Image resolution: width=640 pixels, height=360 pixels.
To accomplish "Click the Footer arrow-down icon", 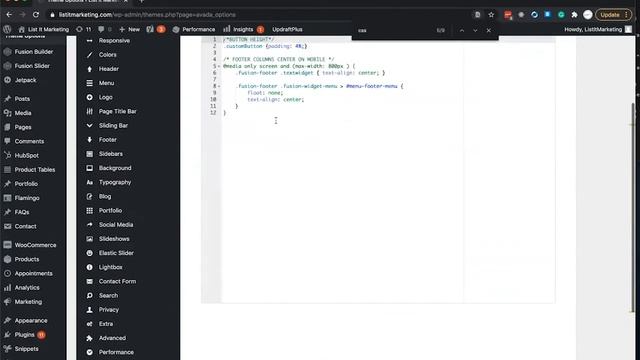I will click(89, 140).
